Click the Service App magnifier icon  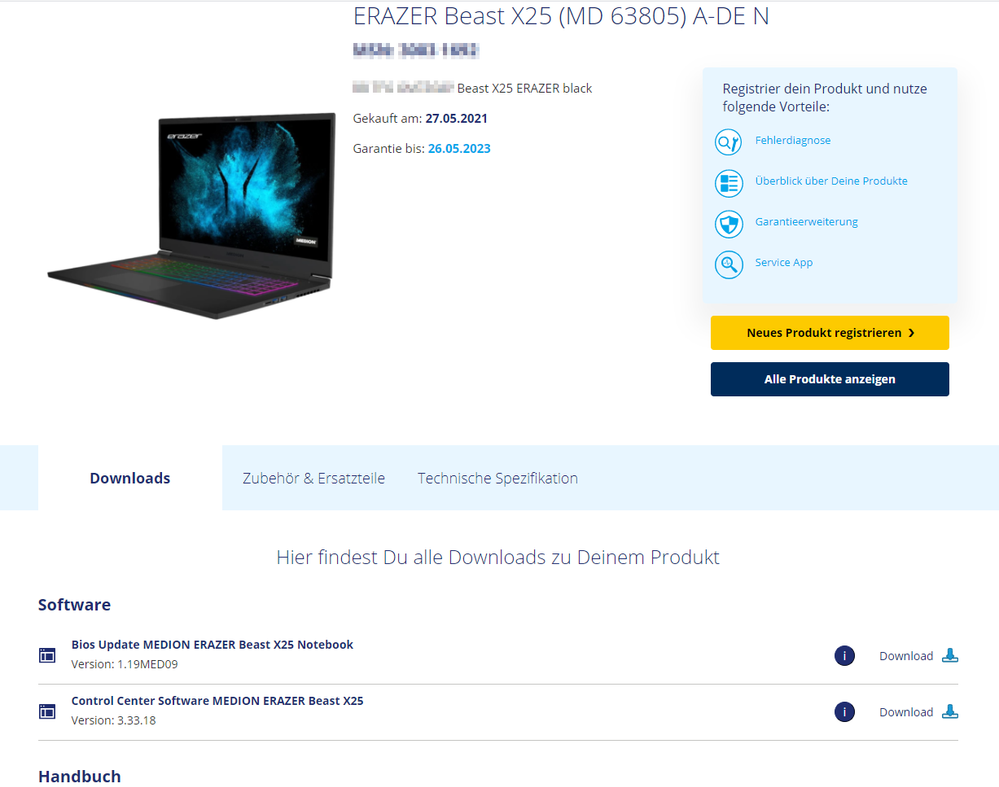coord(728,264)
